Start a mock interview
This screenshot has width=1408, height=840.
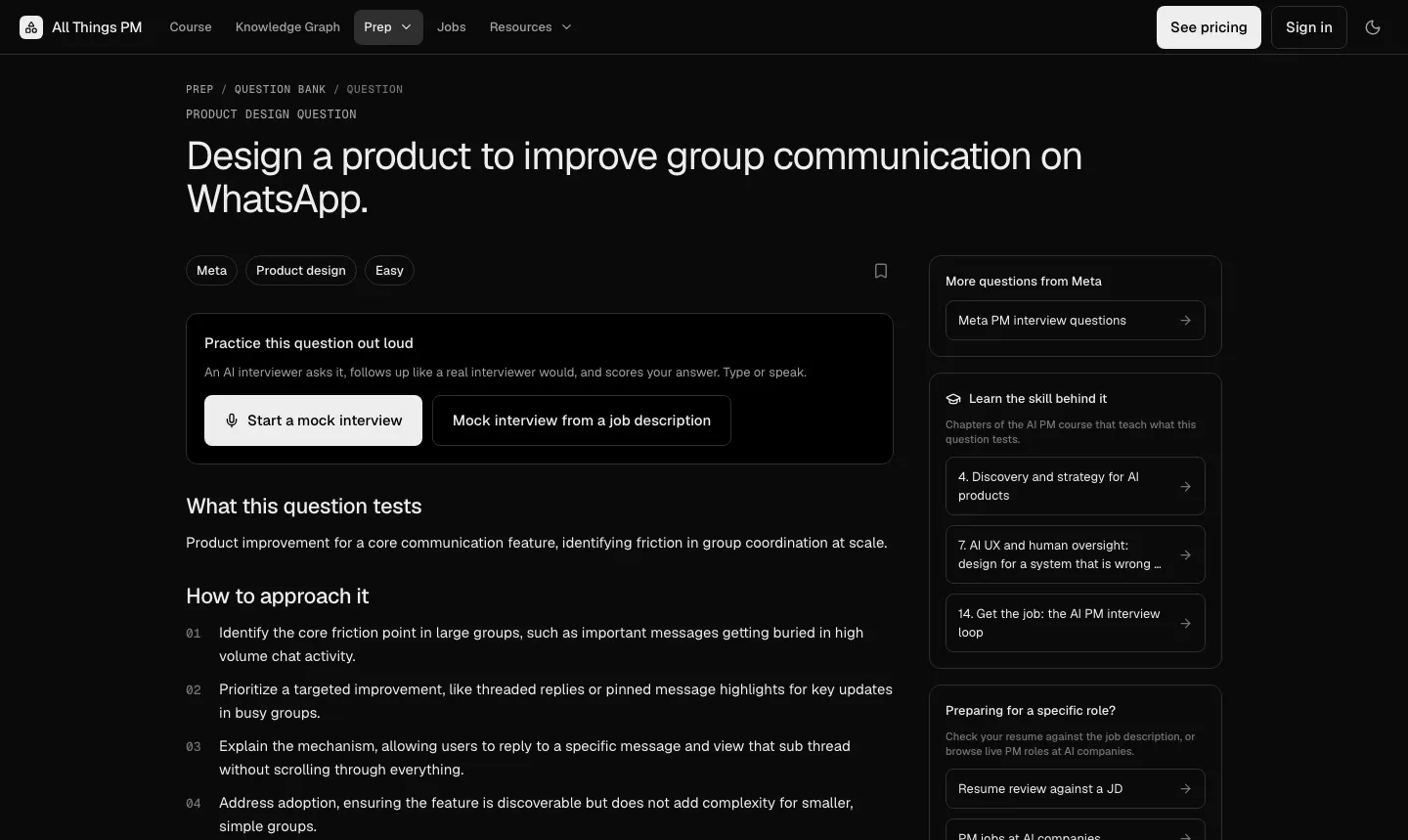click(313, 420)
